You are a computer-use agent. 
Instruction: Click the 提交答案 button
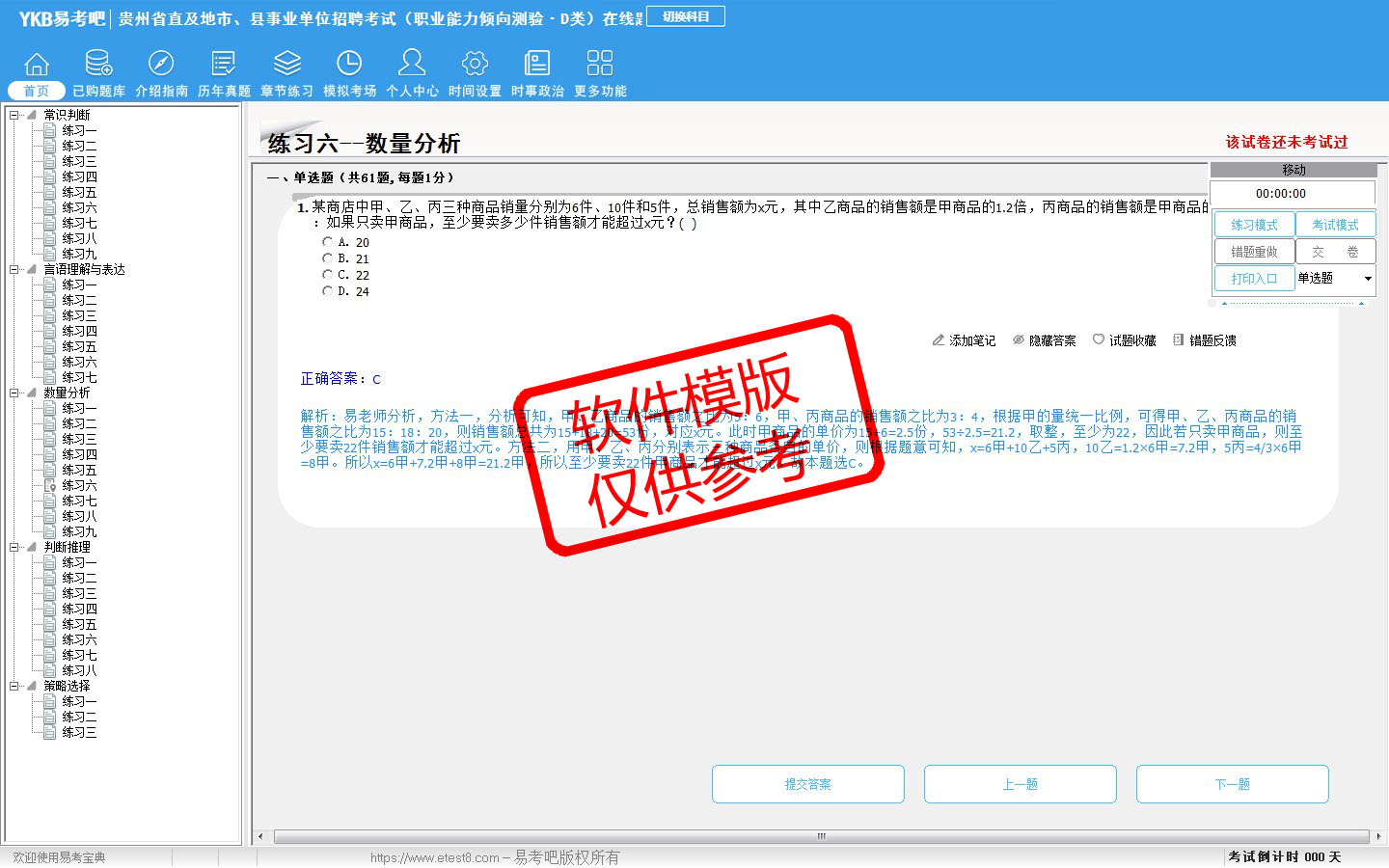click(807, 784)
